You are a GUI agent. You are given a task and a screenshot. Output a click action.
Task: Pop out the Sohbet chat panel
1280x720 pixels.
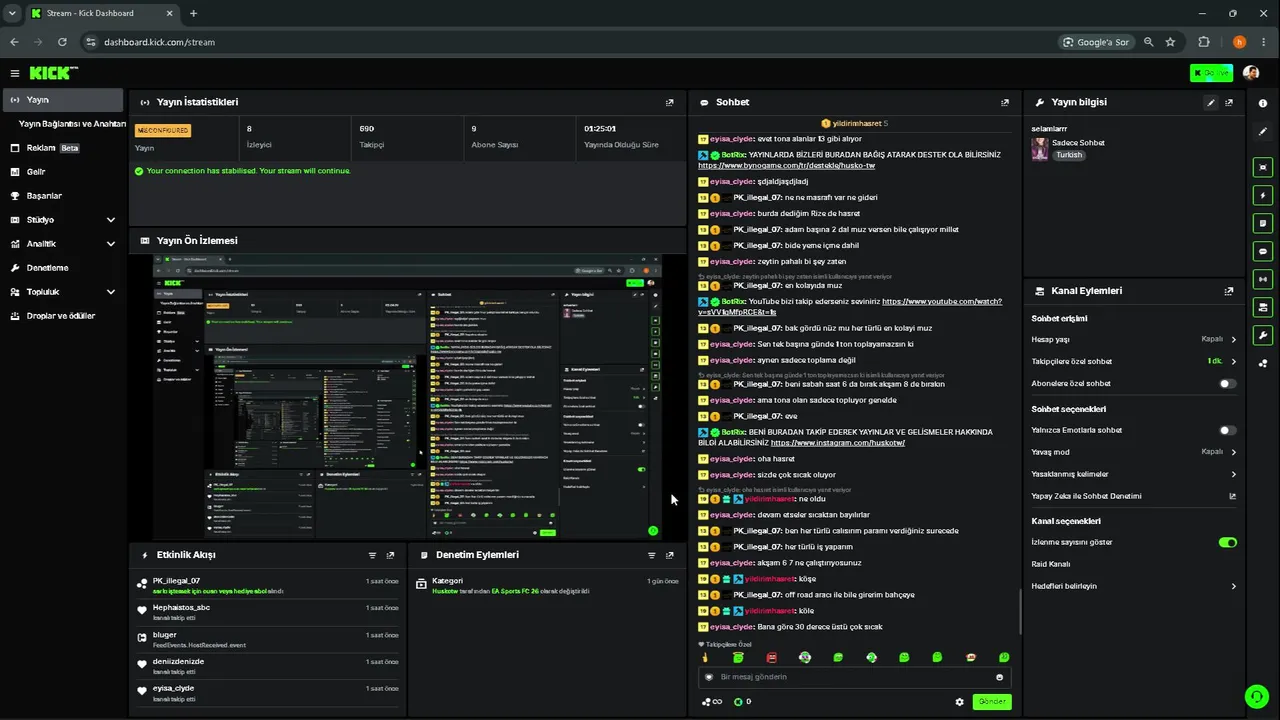pos(1005,102)
